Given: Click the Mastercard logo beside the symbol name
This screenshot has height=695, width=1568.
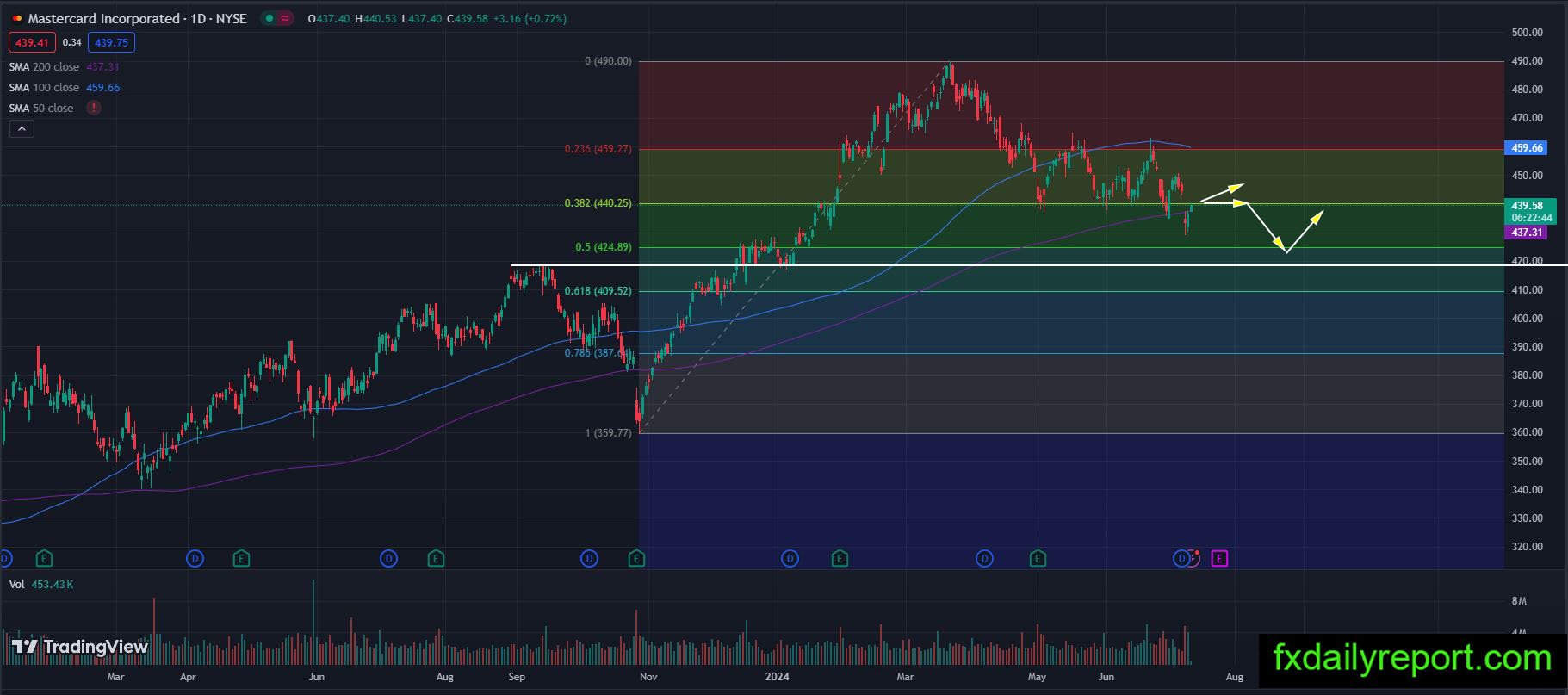Looking at the screenshot, I should point(17,18).
